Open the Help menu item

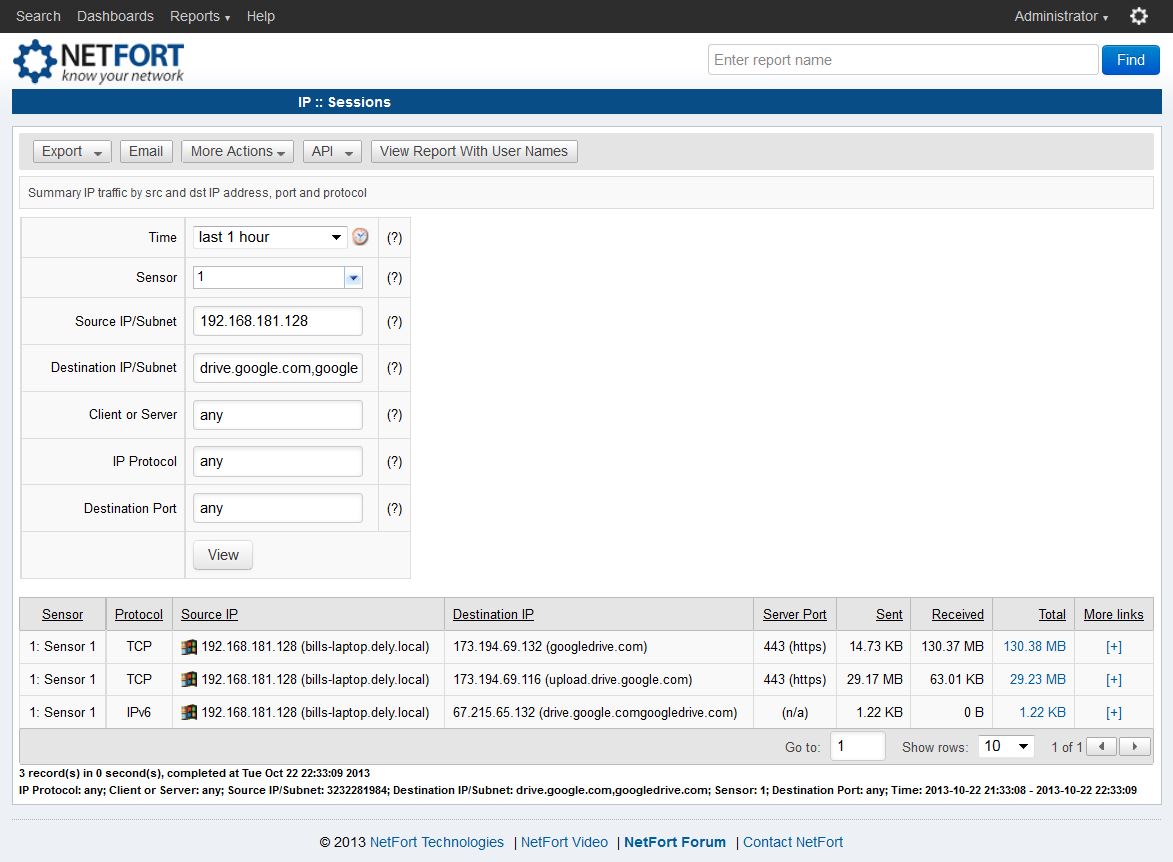pos(261,16)
